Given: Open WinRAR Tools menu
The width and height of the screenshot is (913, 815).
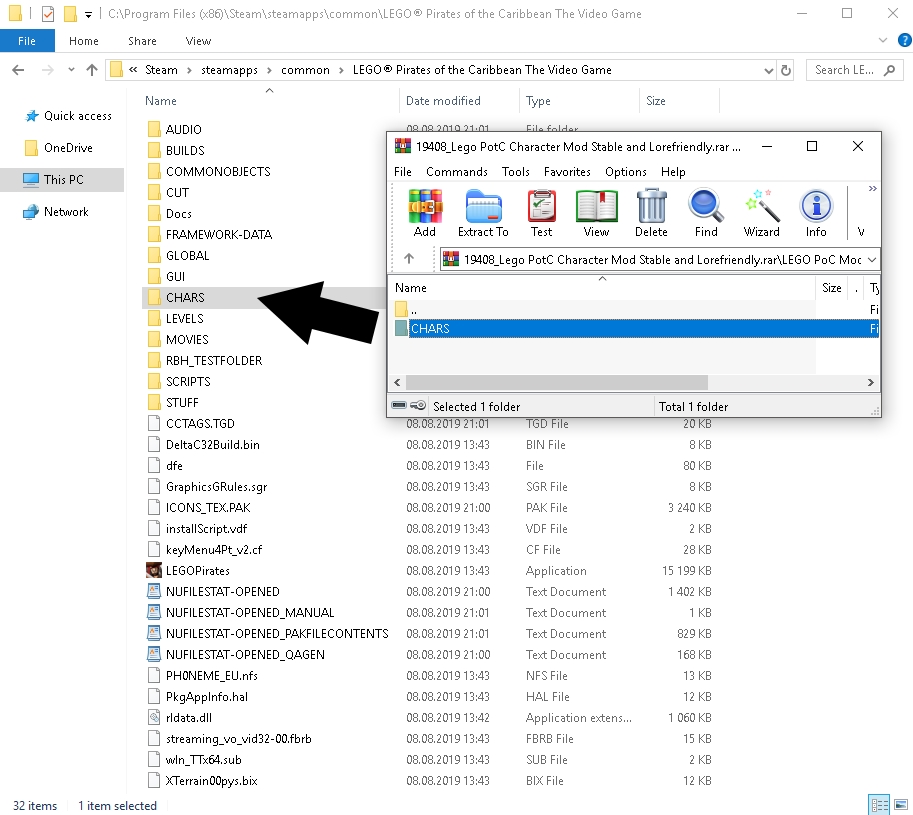Looking at the screenshot, I should 515,172.
